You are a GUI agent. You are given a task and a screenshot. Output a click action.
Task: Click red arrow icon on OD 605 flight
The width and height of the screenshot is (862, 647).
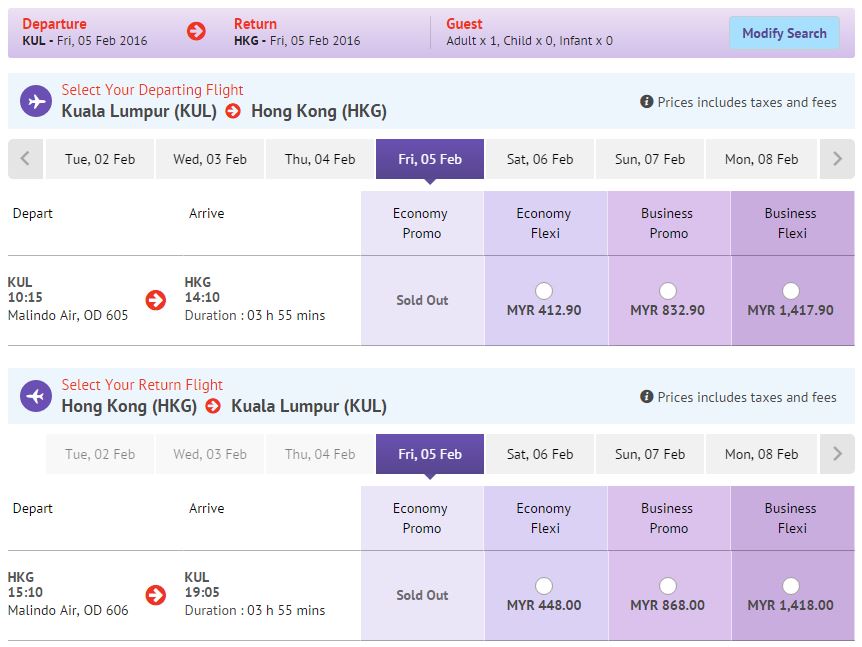155,300
